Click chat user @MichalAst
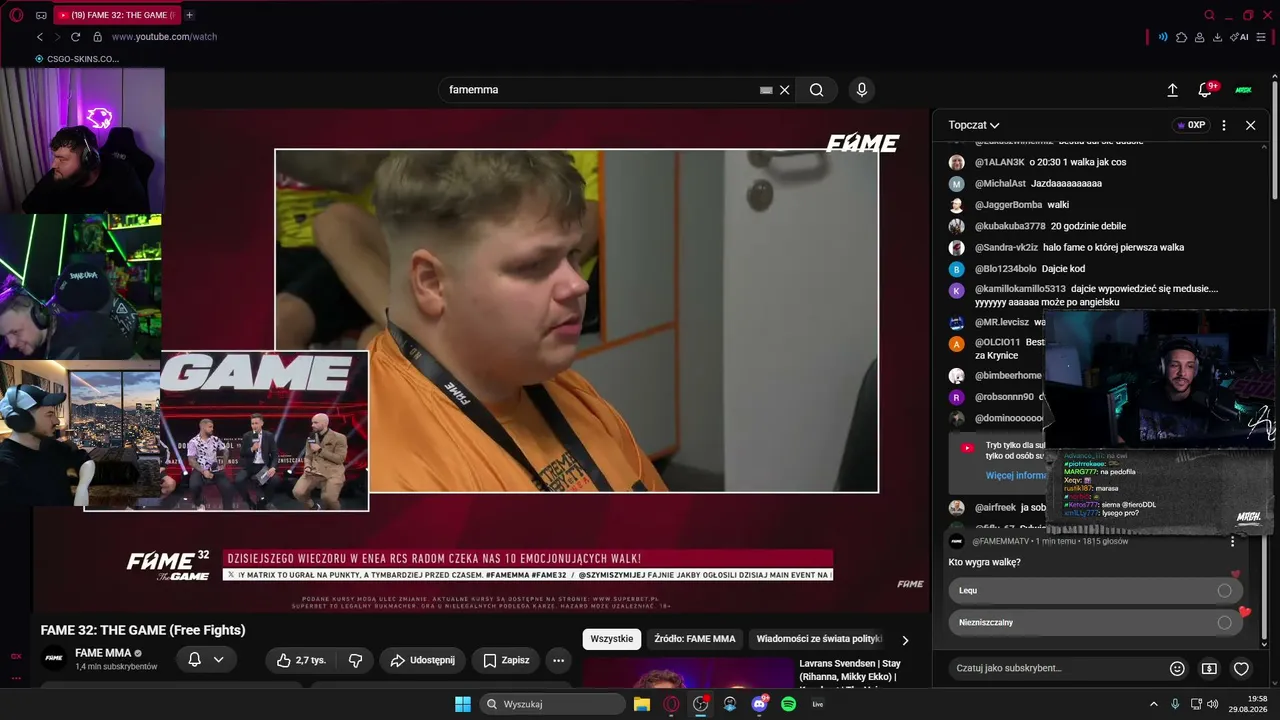The height and width of the screenshot is (720, 1280). pos(1000,184)
